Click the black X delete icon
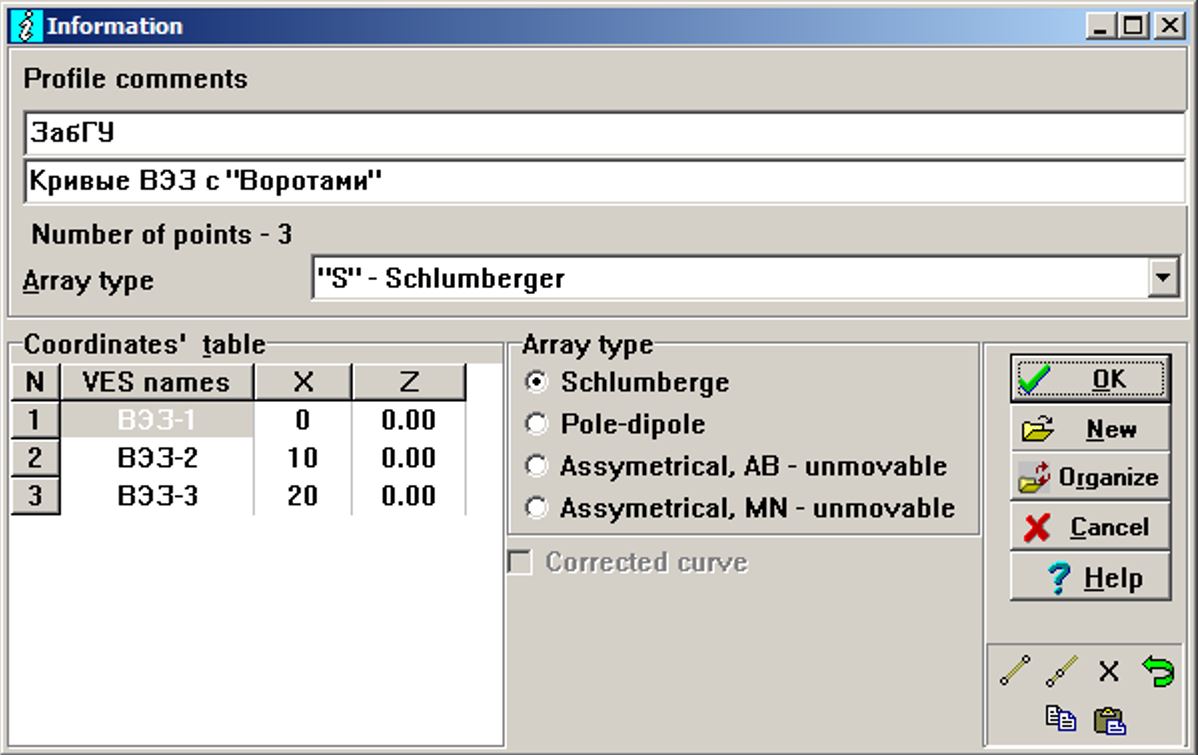This screenshot has height=755, width=1198. click(x=1109, y=671)
